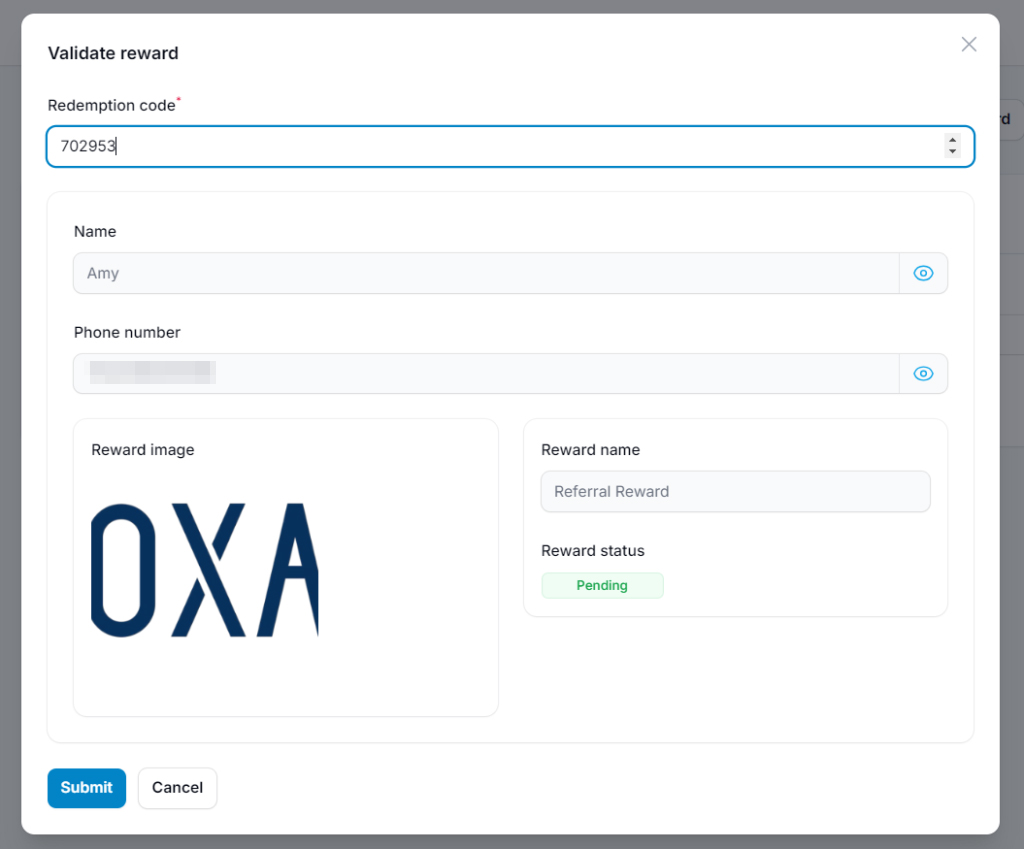This screenshot has width=1024, height=849.
Task: Toggle visibility eye icon for Phone number
Action: tap(923, 374)
